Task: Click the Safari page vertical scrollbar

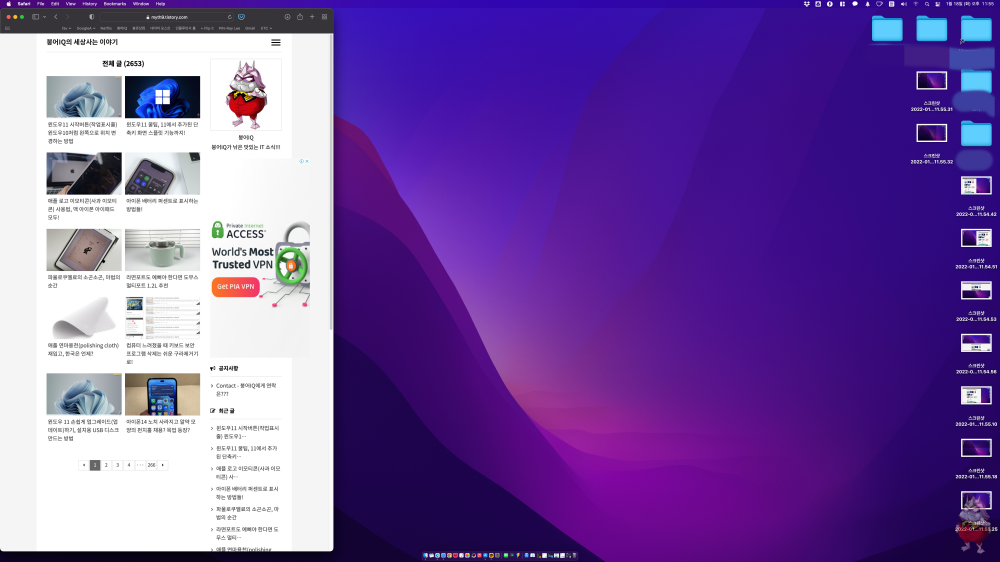Action: click(x=331, y=182)
